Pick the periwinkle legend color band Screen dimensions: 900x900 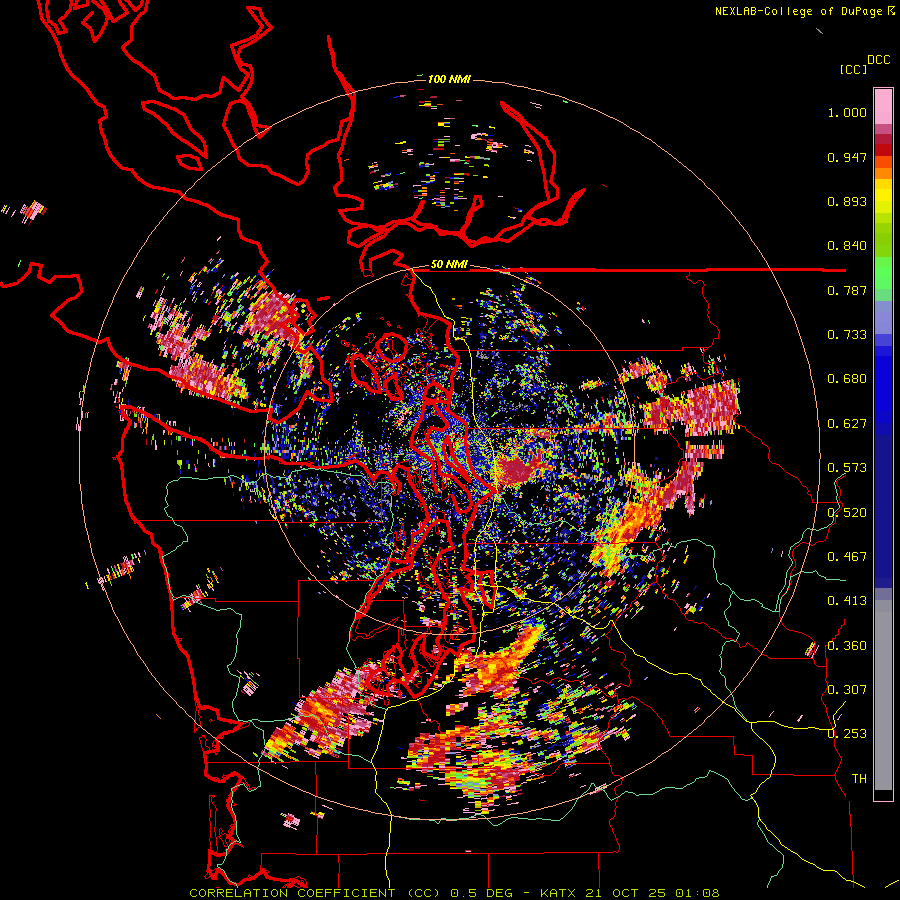[x=883, y=317]
